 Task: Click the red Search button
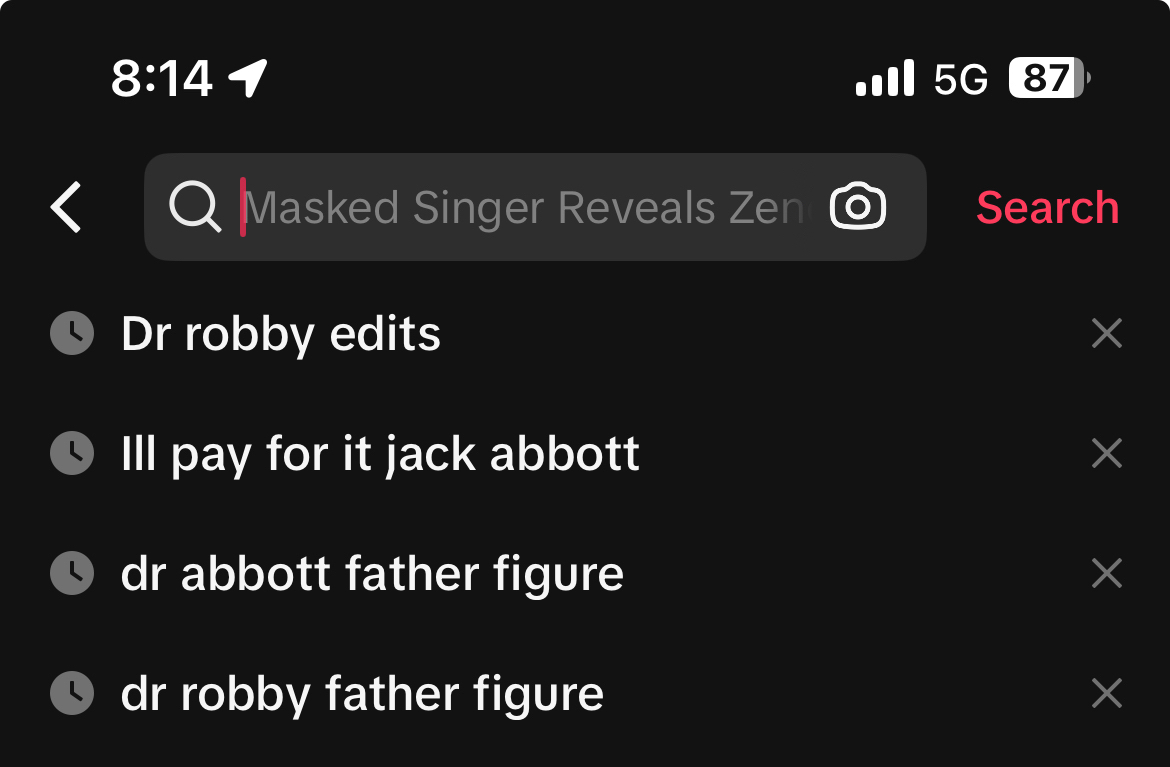click(x=1047, y=208)
